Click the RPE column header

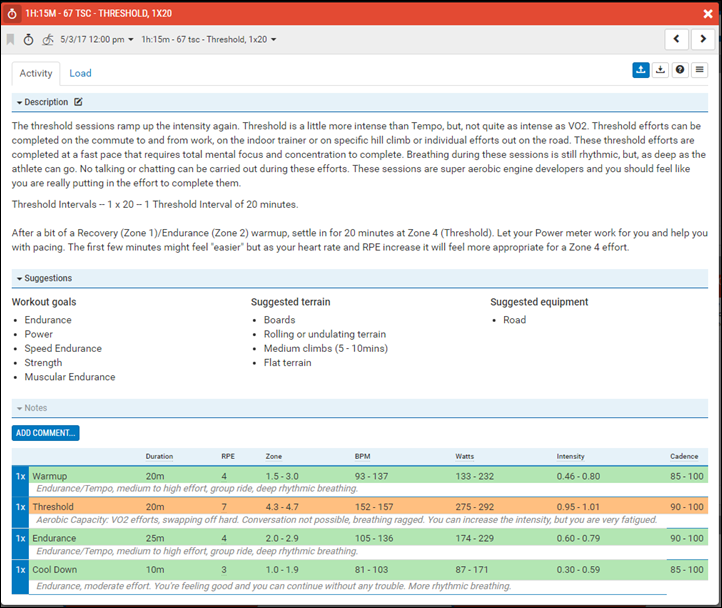pos(228,456)
